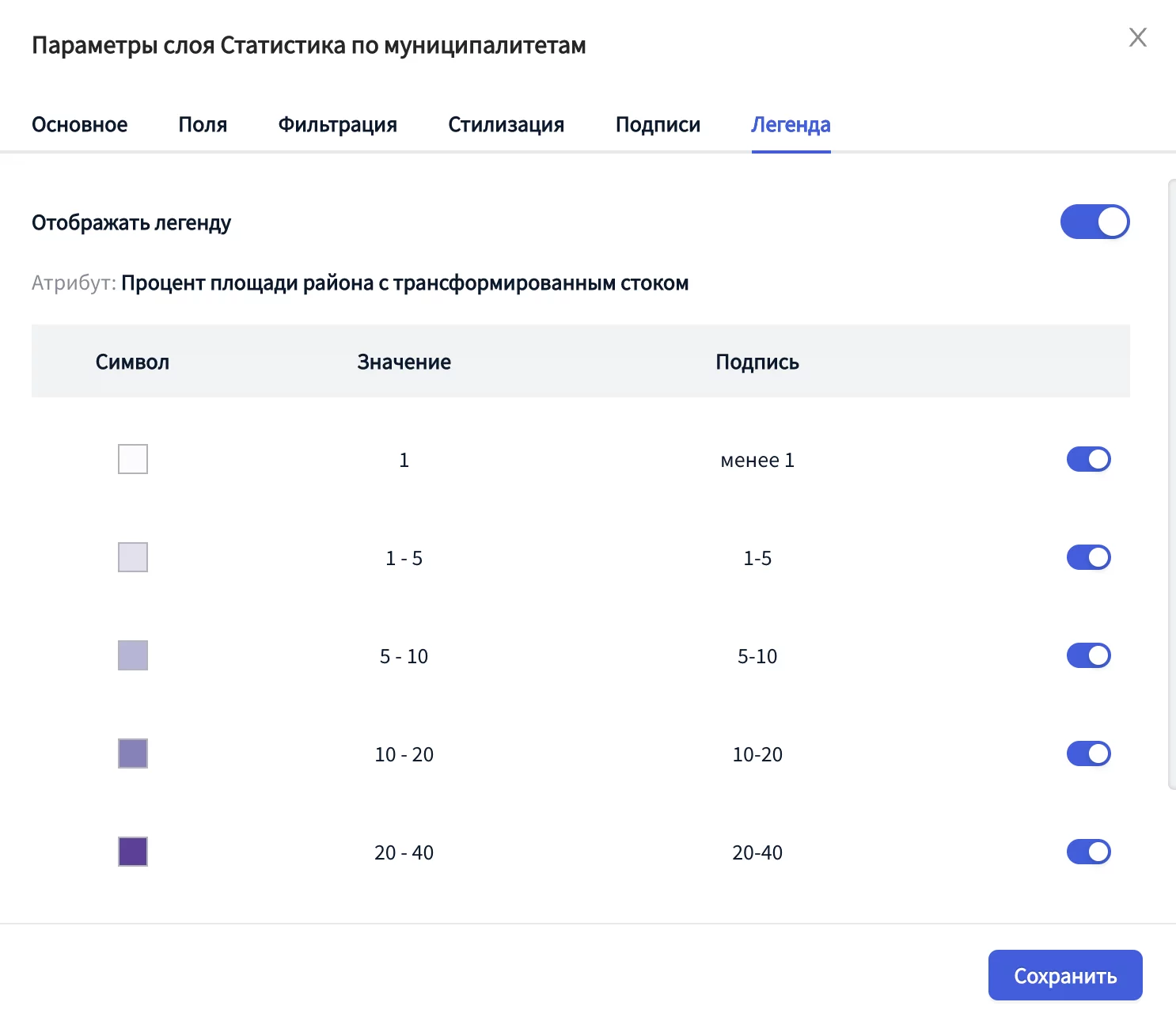
Task: Toggle off the 'менее 1' legend row
Action: (x=1088, y=459)
